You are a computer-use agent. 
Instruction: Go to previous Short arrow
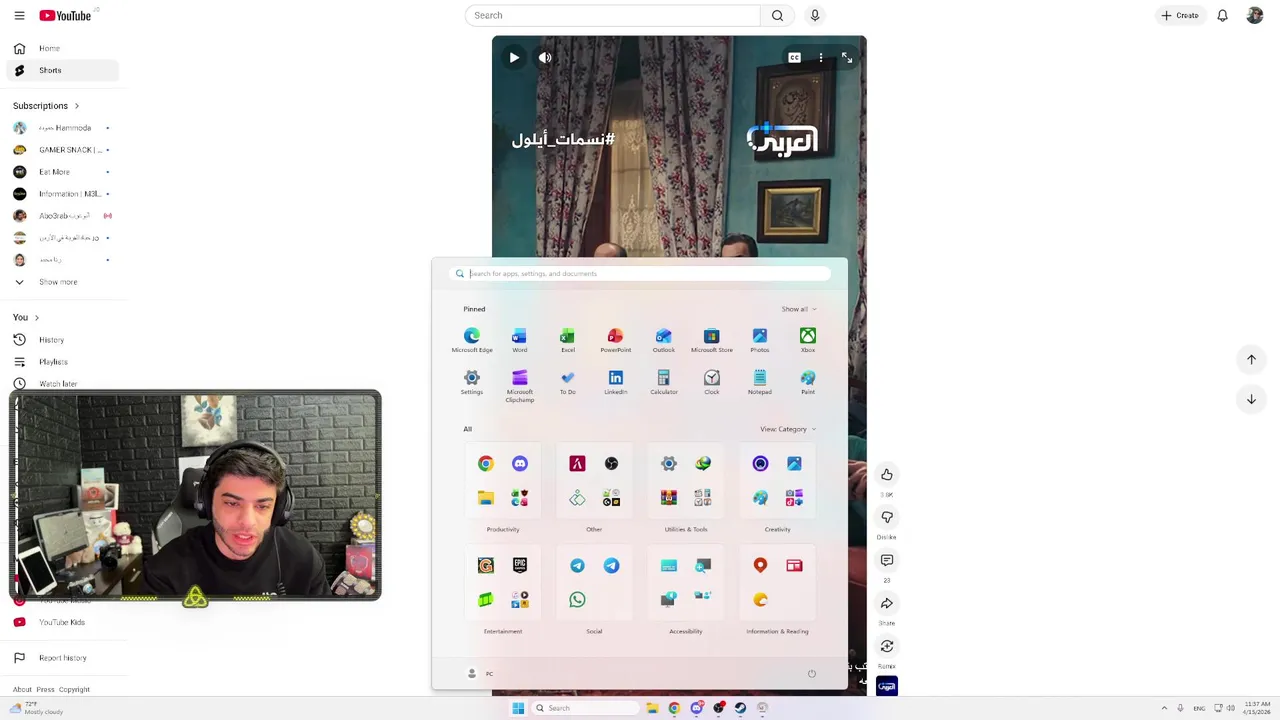click(x=1251, y=359)
